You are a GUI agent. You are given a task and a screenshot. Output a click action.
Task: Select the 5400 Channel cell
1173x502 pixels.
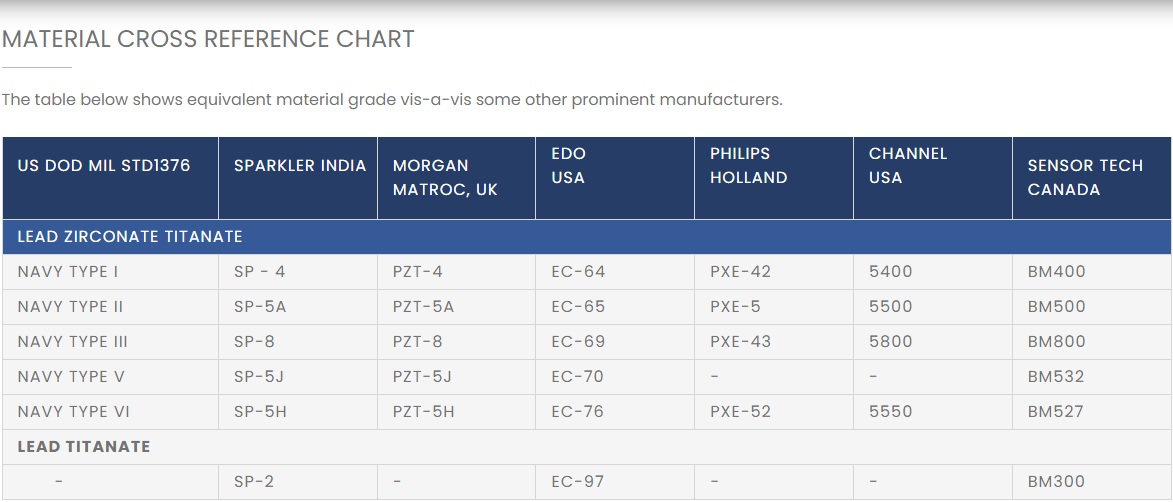pos(891,272)
